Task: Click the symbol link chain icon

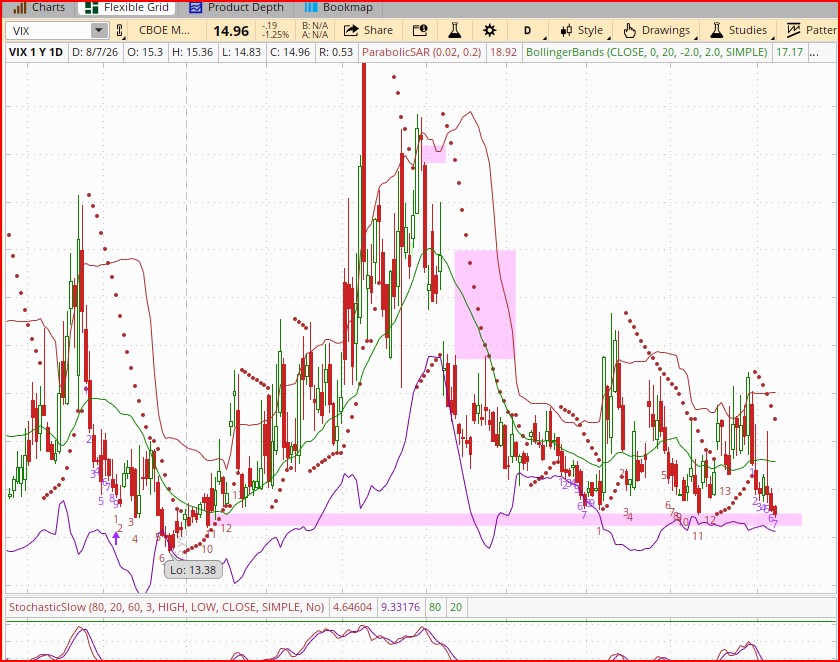Action: click(119, 31)
